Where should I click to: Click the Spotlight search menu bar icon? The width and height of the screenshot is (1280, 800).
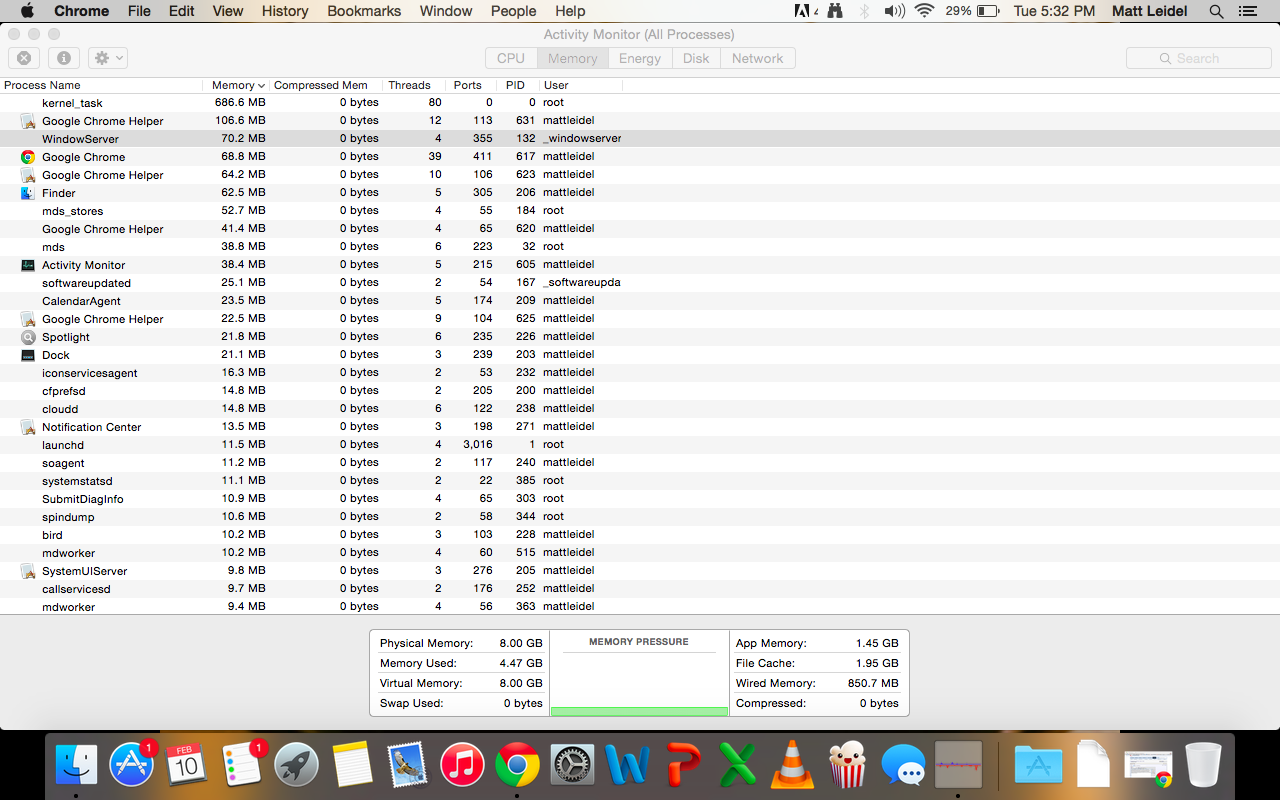1216,11
